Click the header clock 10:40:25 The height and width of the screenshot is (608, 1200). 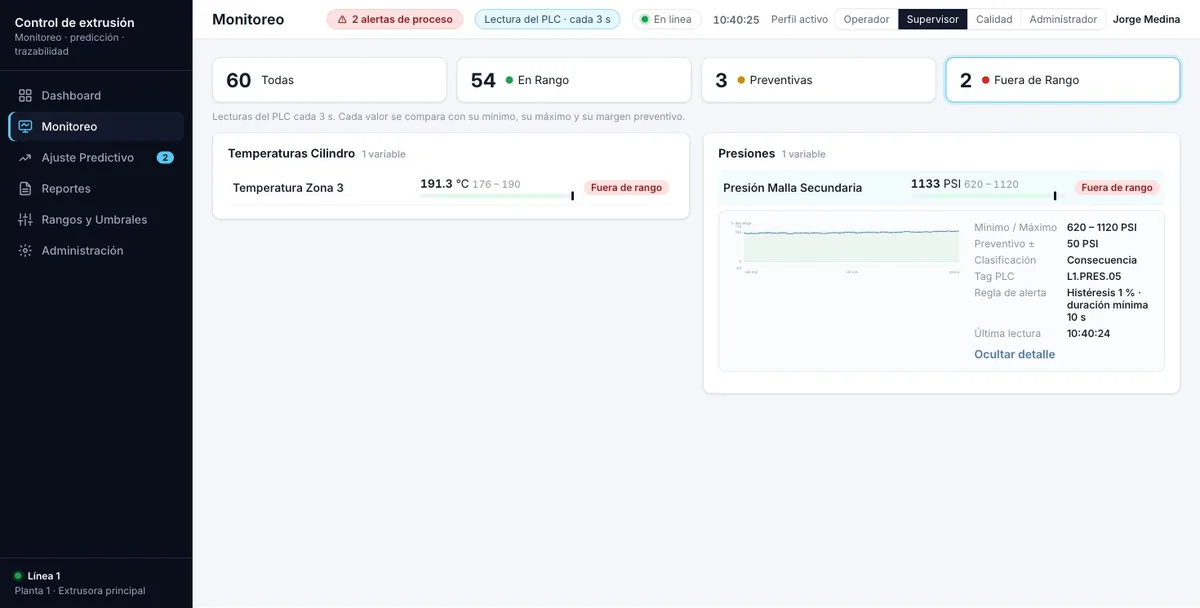736,20
